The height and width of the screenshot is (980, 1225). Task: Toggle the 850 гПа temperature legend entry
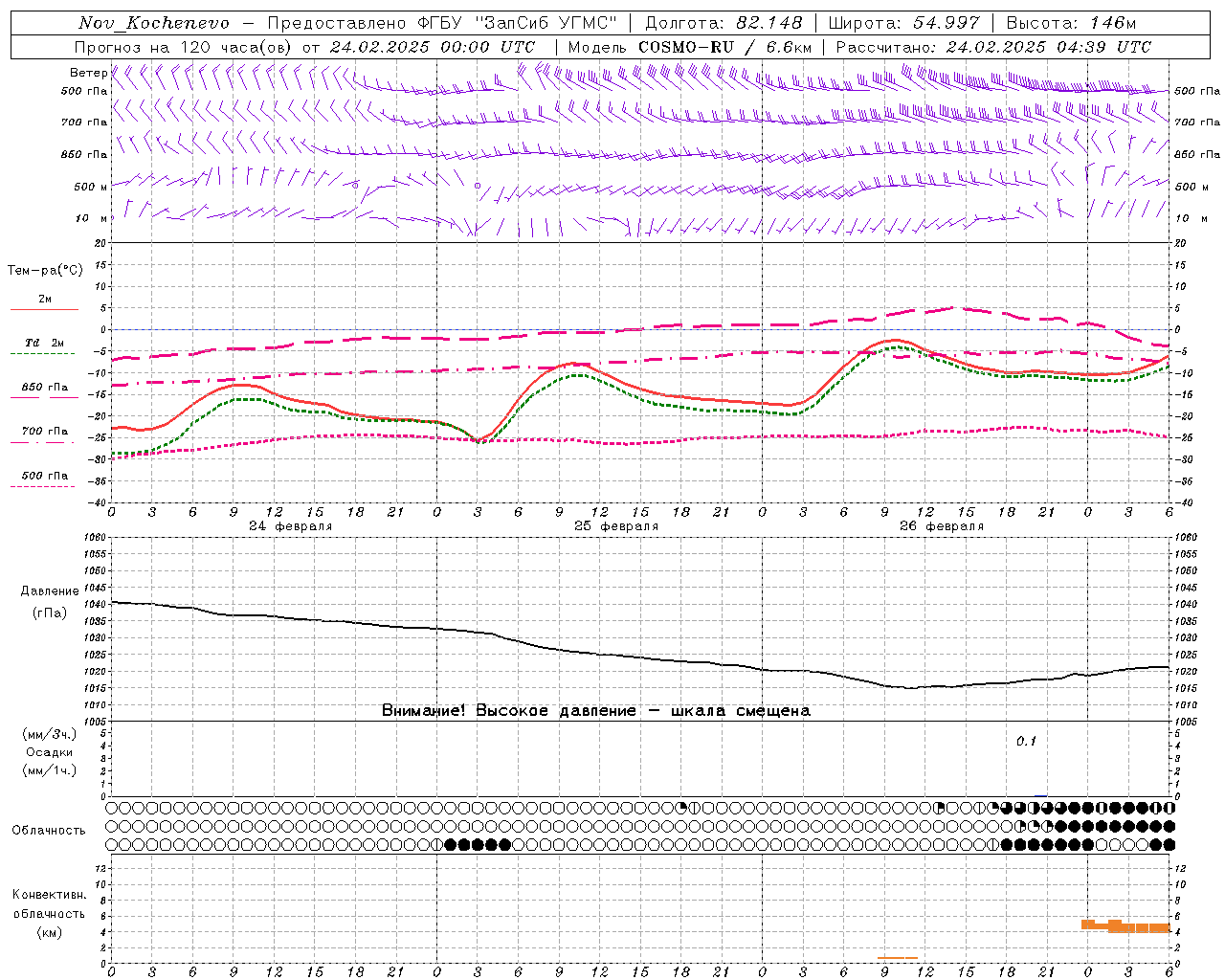(x=44, y=389)
